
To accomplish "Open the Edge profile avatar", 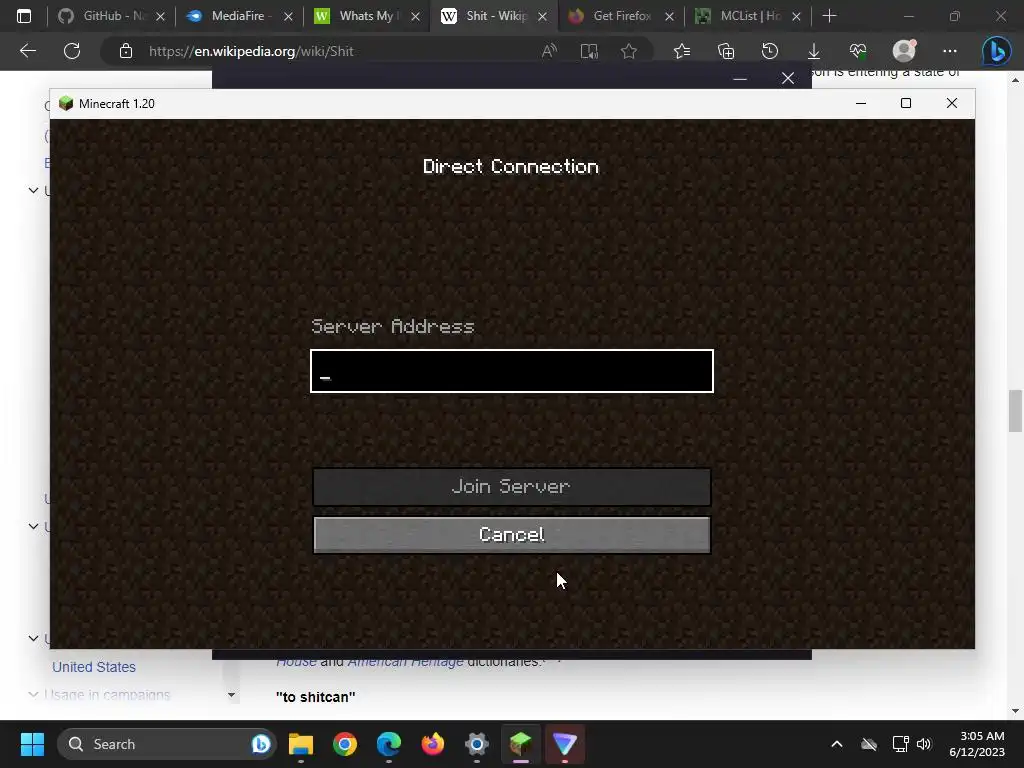I will pyautogui.click(x=904, y=51).
